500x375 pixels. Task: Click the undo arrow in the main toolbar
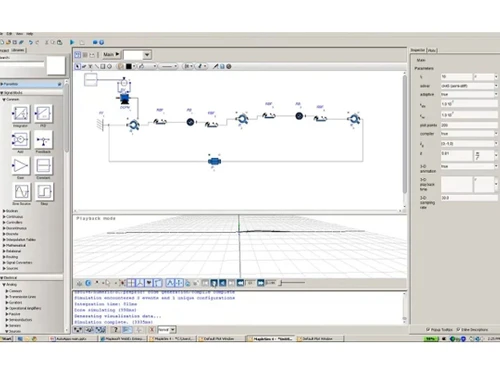tap(31, 42)
